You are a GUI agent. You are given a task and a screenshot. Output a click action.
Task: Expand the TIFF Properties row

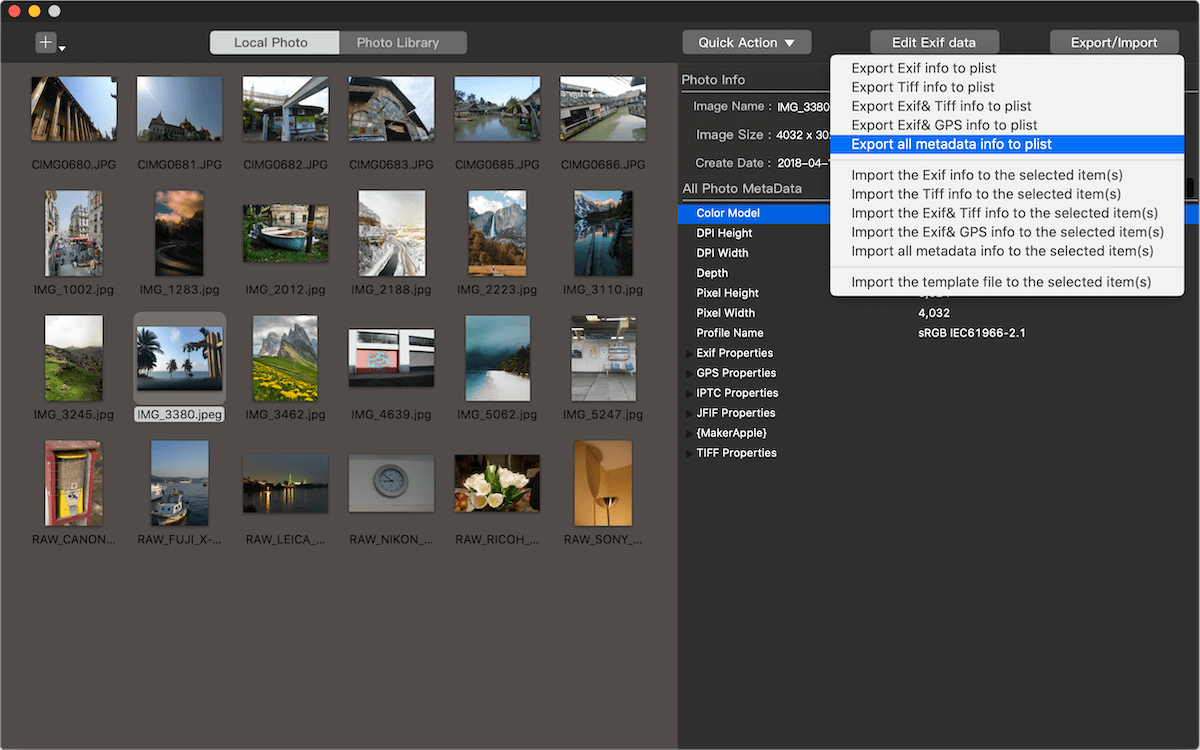pos(688,453)
